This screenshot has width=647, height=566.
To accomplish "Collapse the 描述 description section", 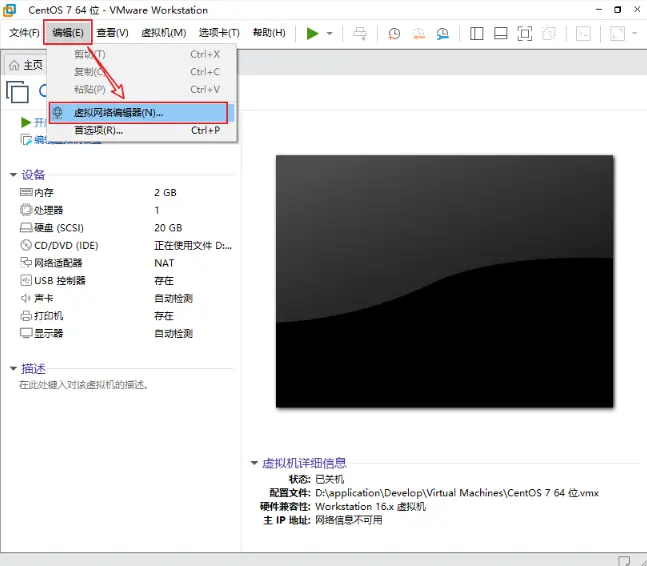I will [13, 368].
